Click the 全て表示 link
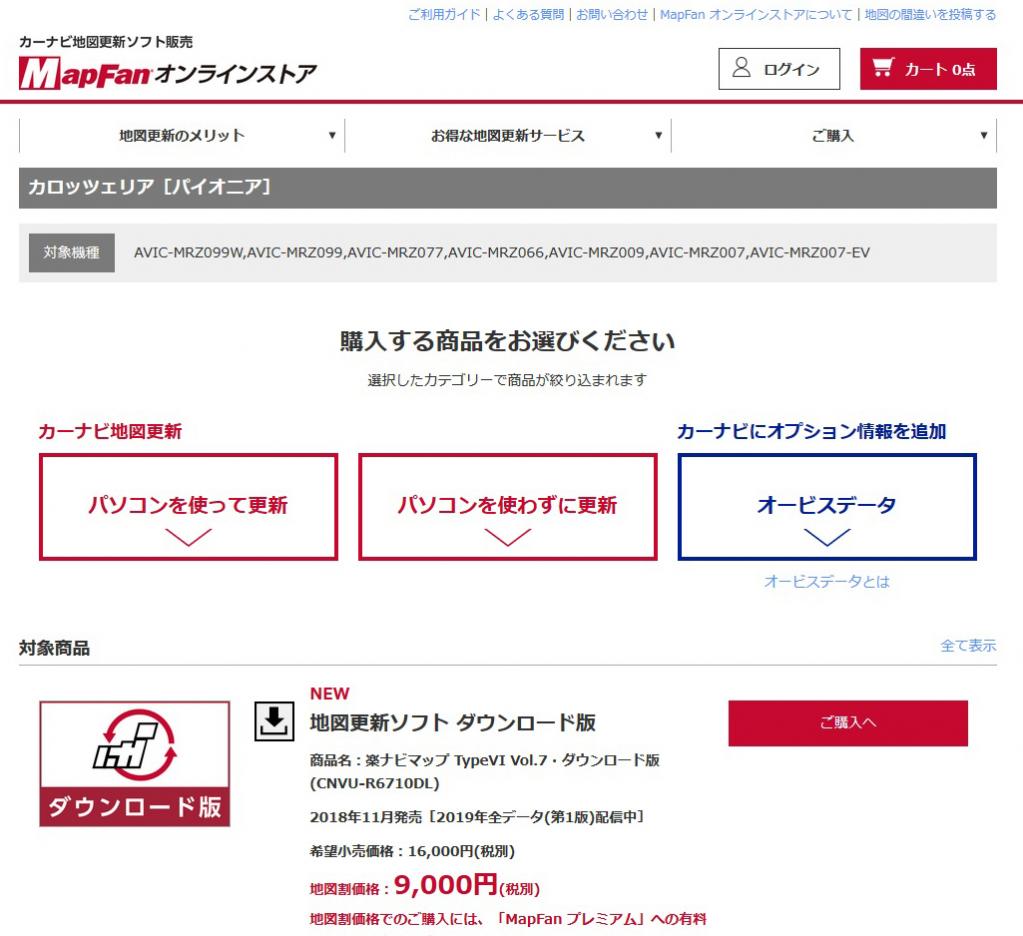 pos(968,646)
